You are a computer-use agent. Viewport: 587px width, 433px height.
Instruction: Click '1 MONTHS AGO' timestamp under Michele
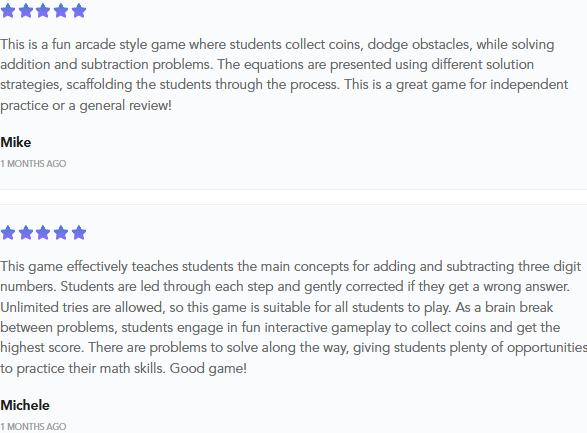[33, 427]
